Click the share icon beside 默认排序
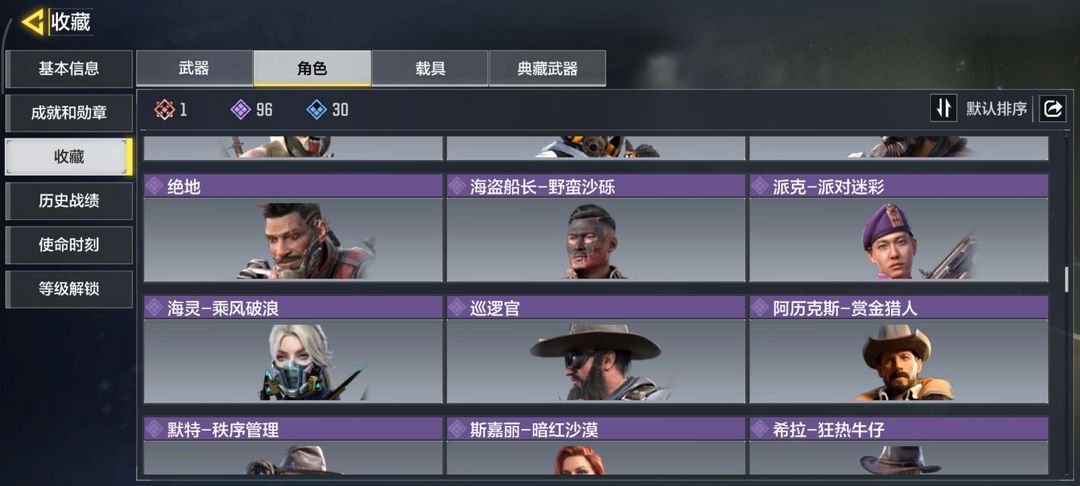Image resolution: width=1080 pixels, height=486 pixels. coord(1052,109)
